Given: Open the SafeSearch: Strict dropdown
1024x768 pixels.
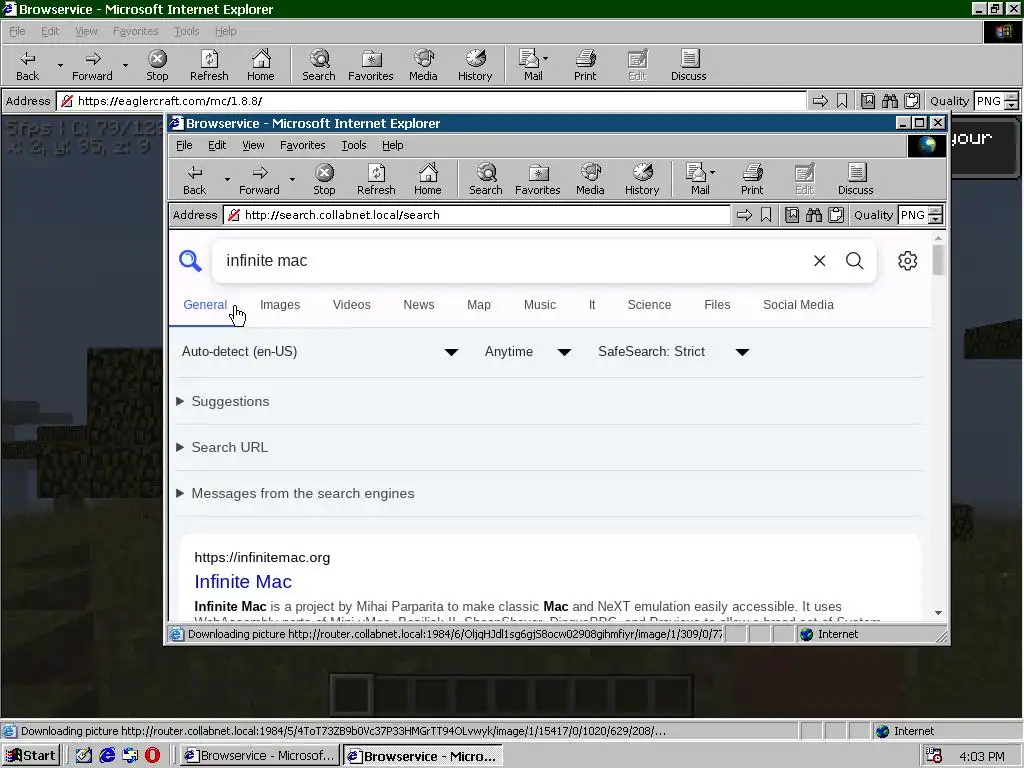Looking at the screenshot, I should pos(673,351).
